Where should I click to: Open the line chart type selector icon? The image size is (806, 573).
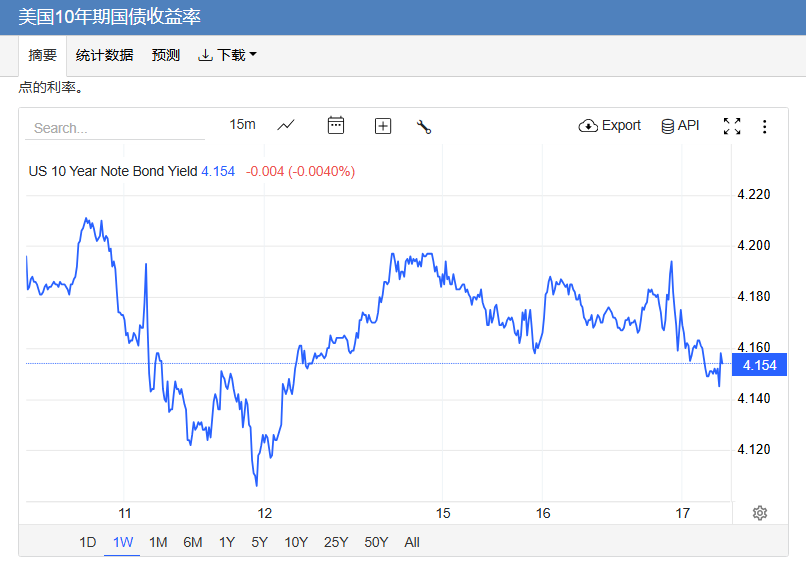click(286, 125)
